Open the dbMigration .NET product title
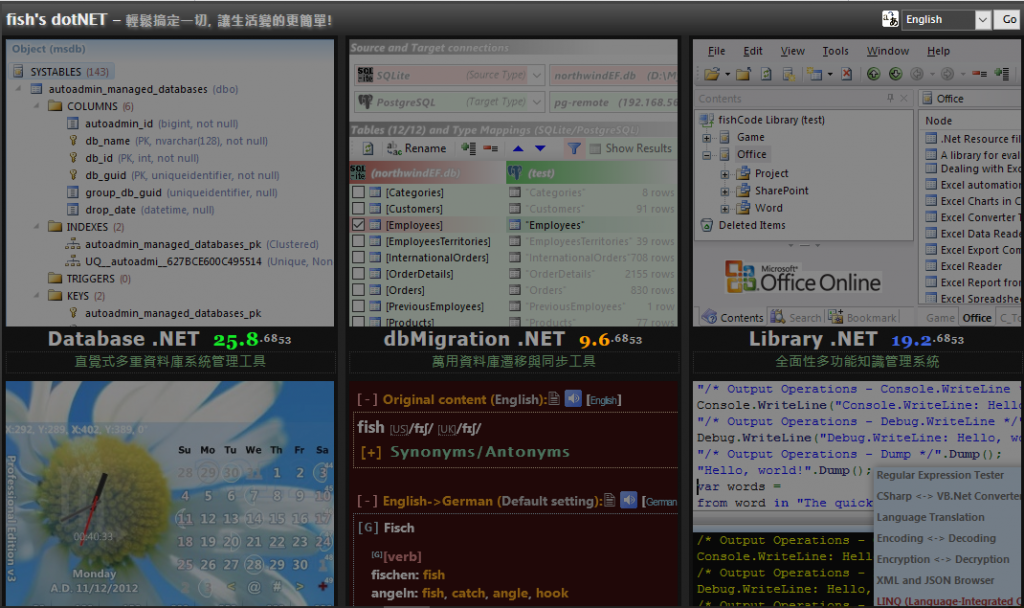Viewport: 1024px width, 608px height. 474,339
